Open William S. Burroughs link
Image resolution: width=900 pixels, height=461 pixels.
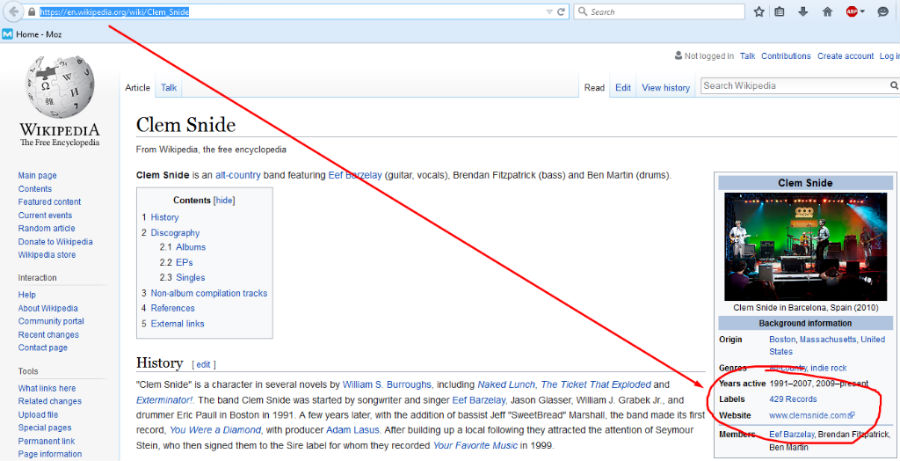pyautogui.click(x=387, y=384)
